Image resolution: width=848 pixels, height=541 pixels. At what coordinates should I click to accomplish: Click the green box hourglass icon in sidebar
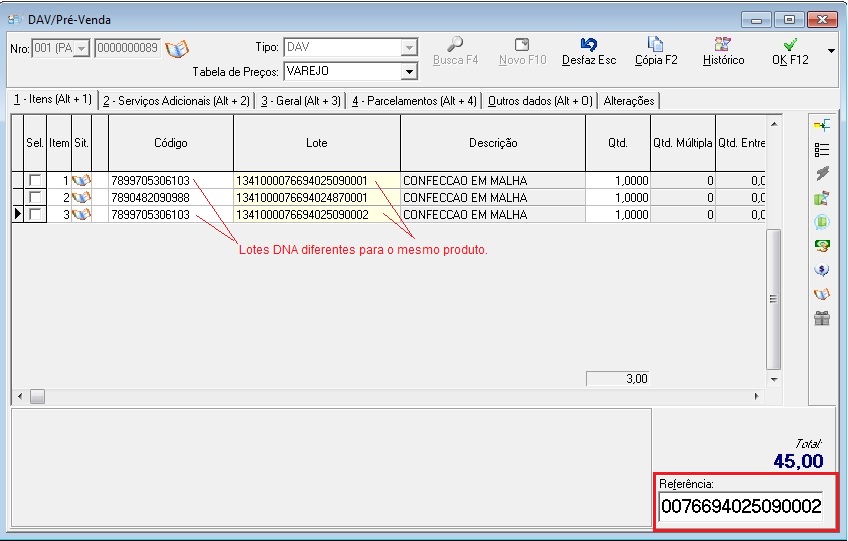(822, 198)
